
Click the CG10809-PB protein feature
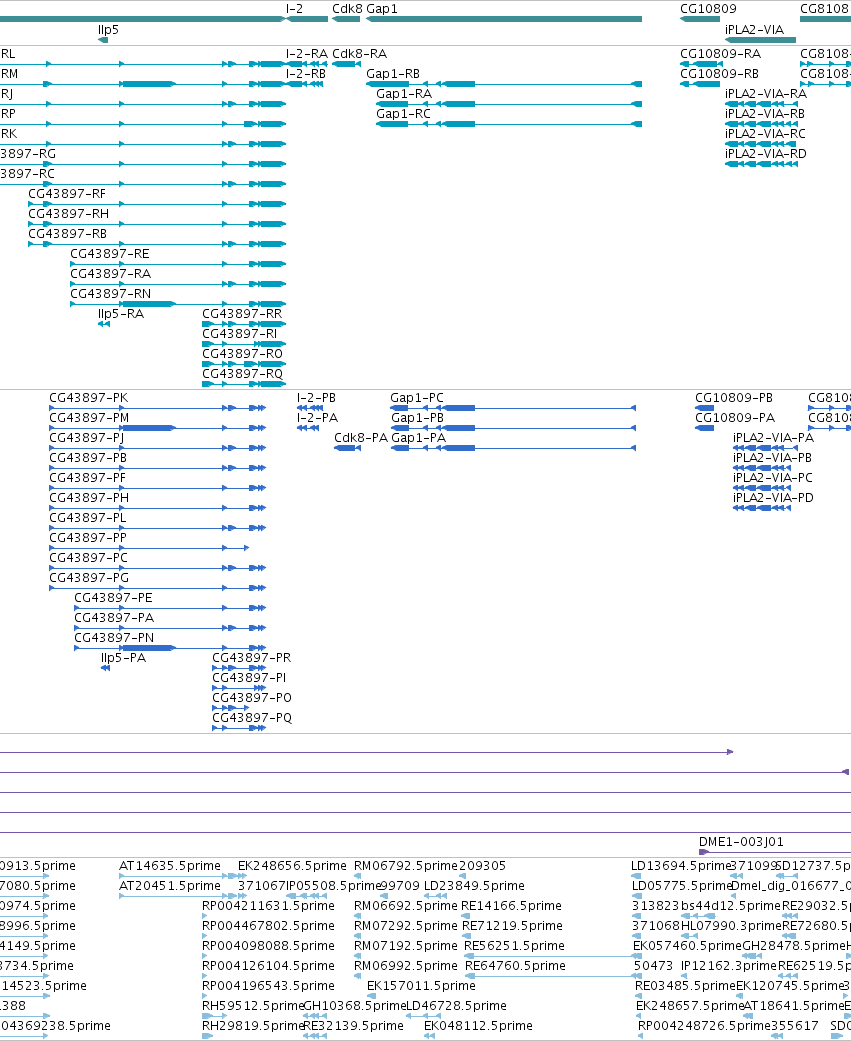[x=704, y=408]
